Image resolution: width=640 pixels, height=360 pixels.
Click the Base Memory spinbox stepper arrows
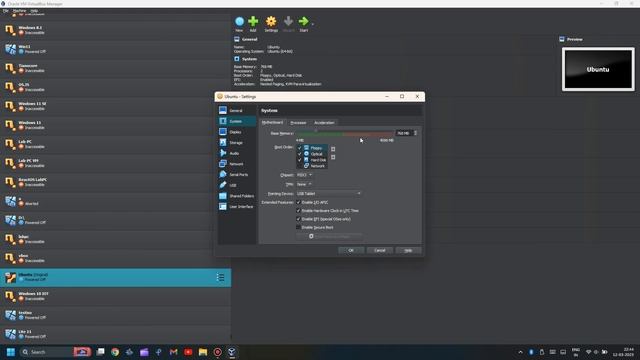416,133
